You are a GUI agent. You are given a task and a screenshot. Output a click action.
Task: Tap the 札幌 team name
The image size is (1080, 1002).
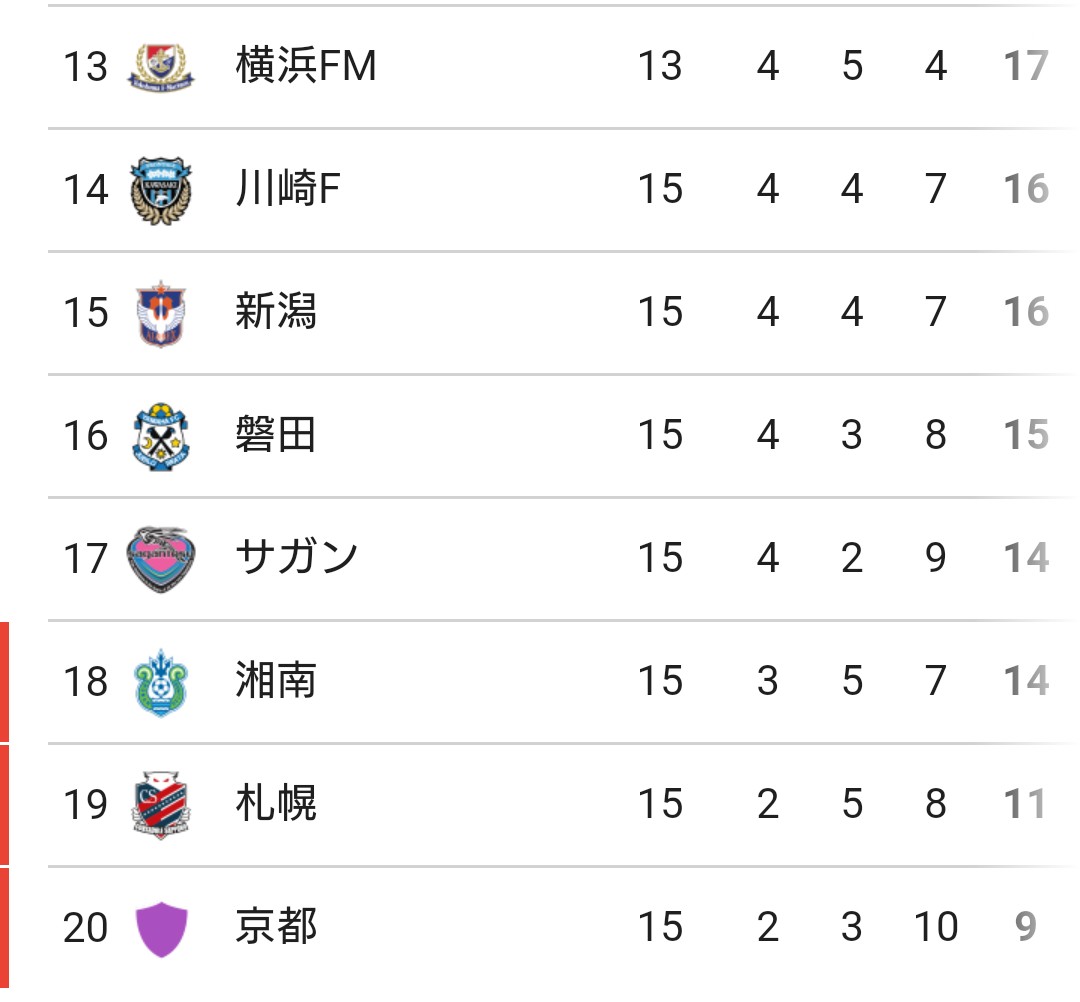(276, 803)
